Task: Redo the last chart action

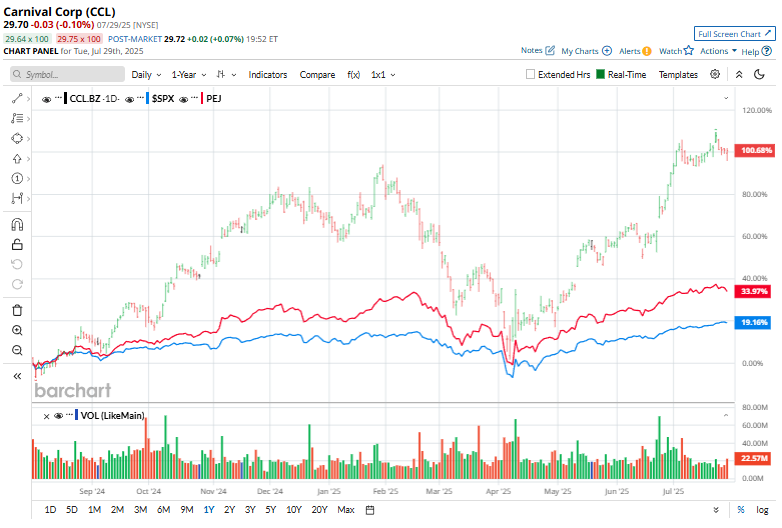Action: pyautogui.click(x=17, y=284)
